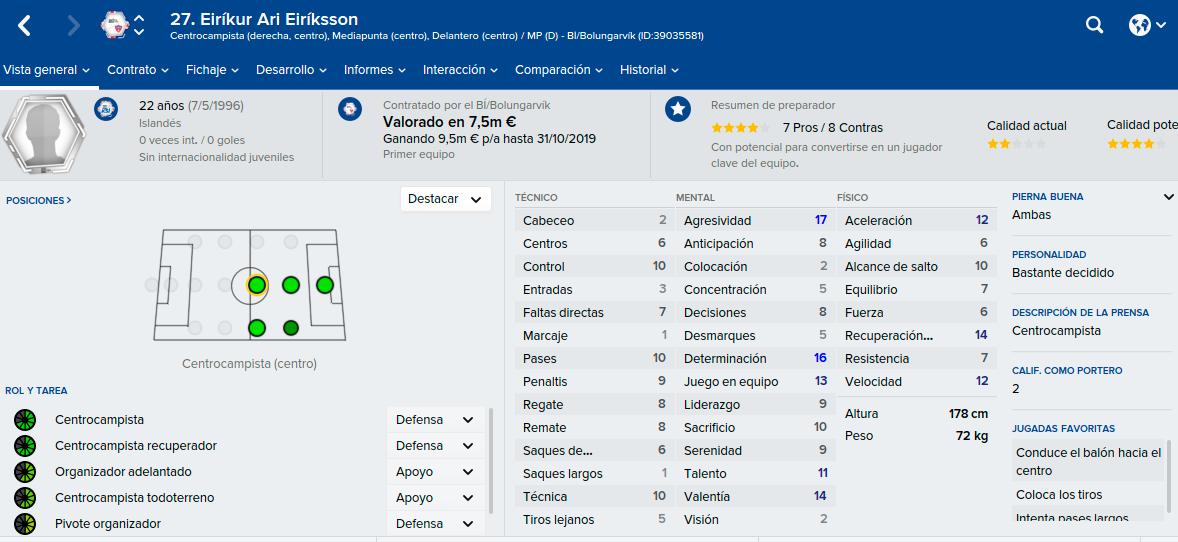The image size is (1178, 542).
Task: Go back with the left arrow
Action: [x=25, y=26]
